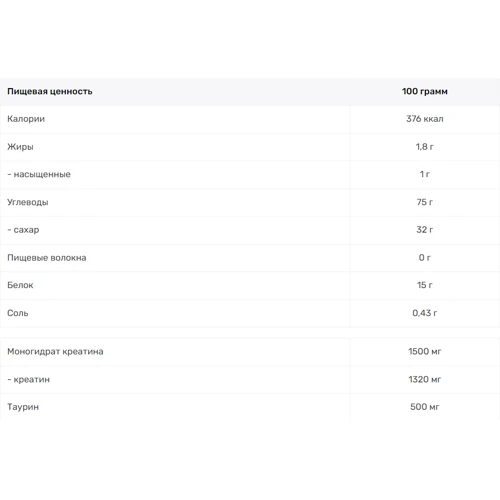The height and width of the screenshot is (500, 500).
Task: Click the 'Углеводы' row label
Action: coord(28,202)
